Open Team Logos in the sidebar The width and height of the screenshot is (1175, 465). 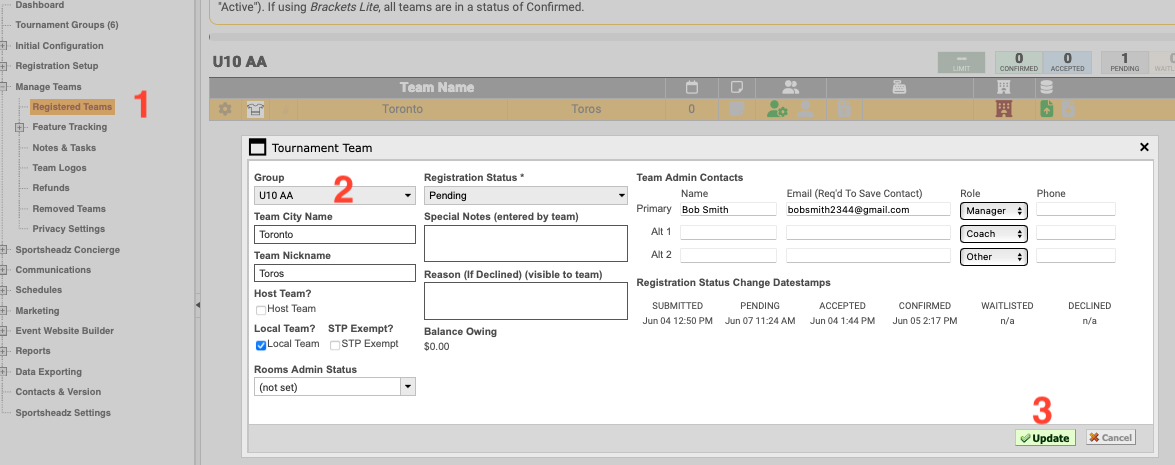59,168
